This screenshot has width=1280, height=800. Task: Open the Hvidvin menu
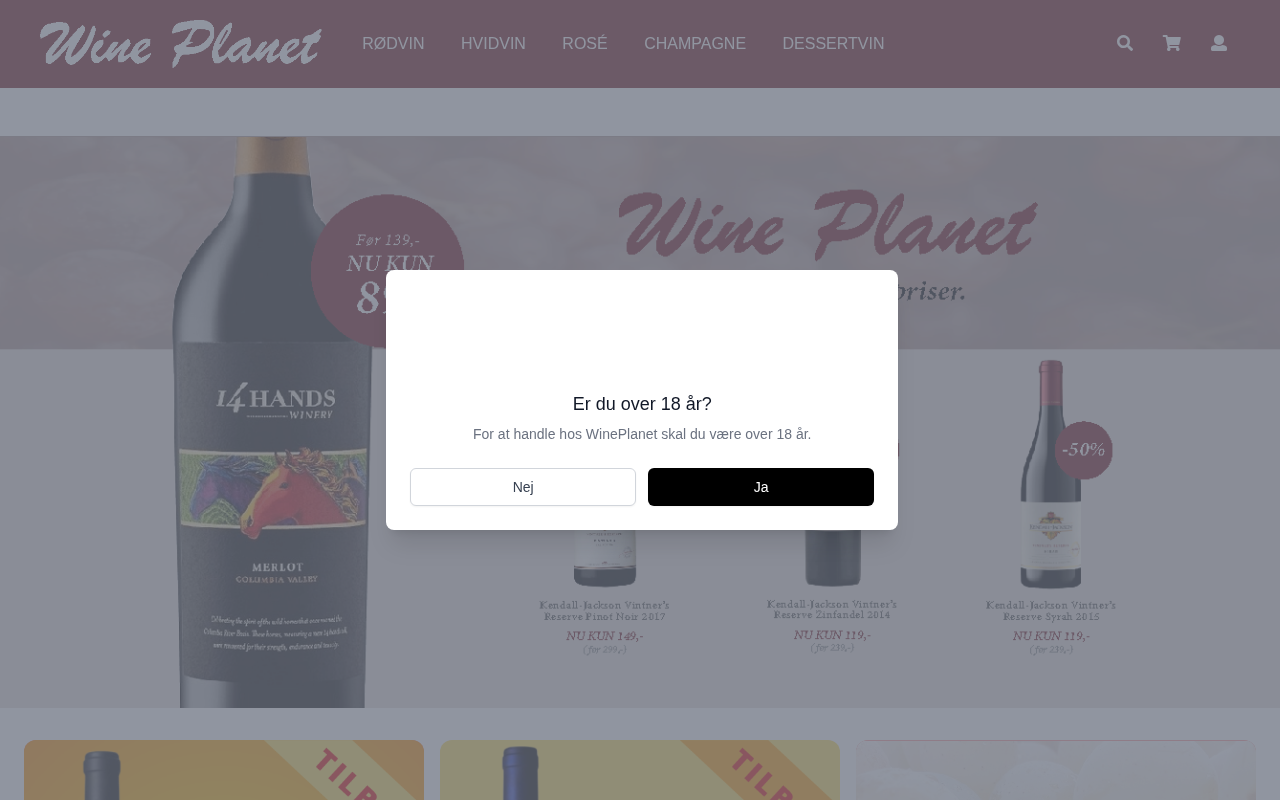tap(493, 44)
